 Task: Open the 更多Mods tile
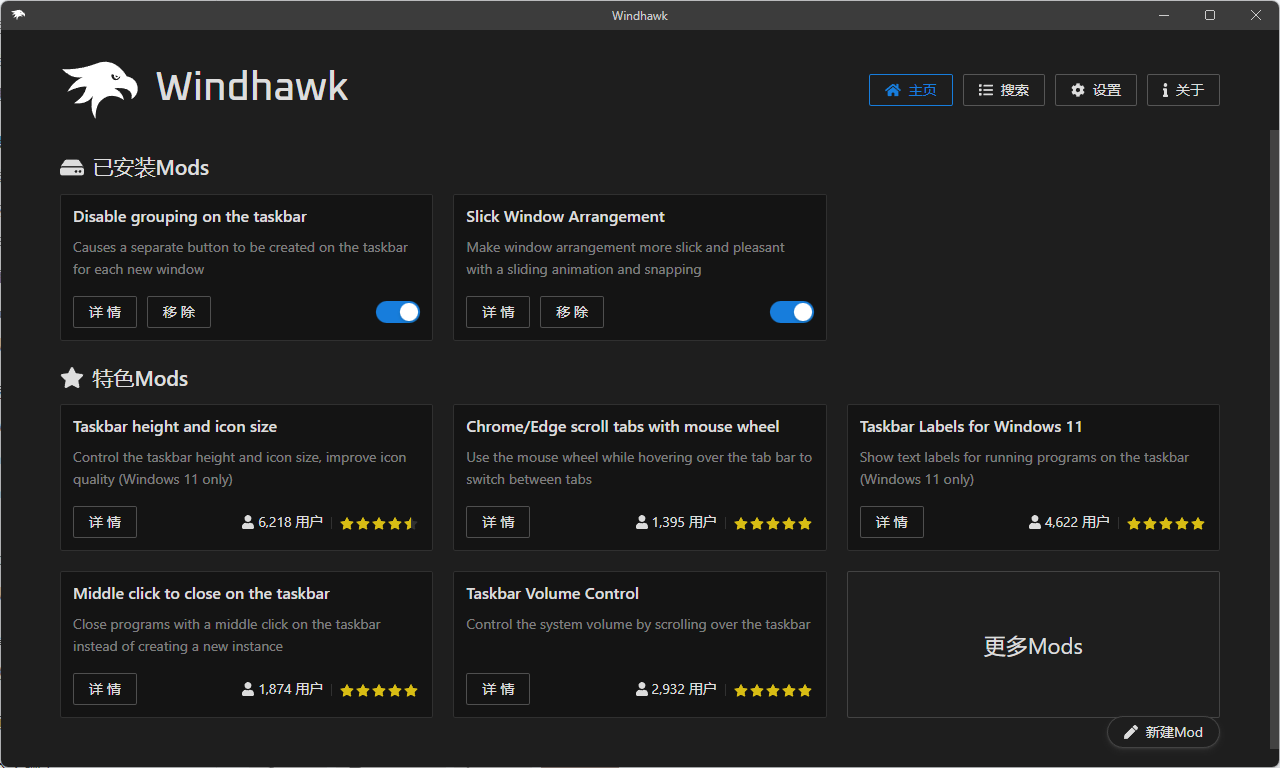[1033, 645]
